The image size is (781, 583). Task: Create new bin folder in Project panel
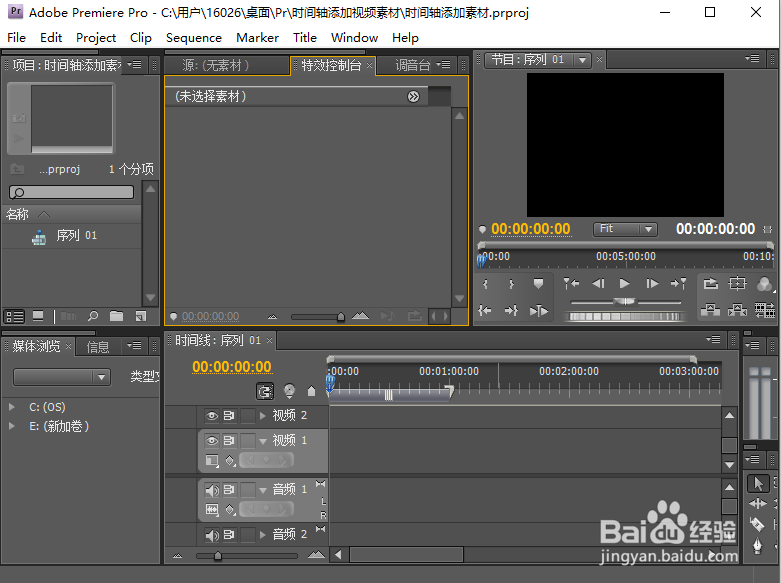click(117, 316)
